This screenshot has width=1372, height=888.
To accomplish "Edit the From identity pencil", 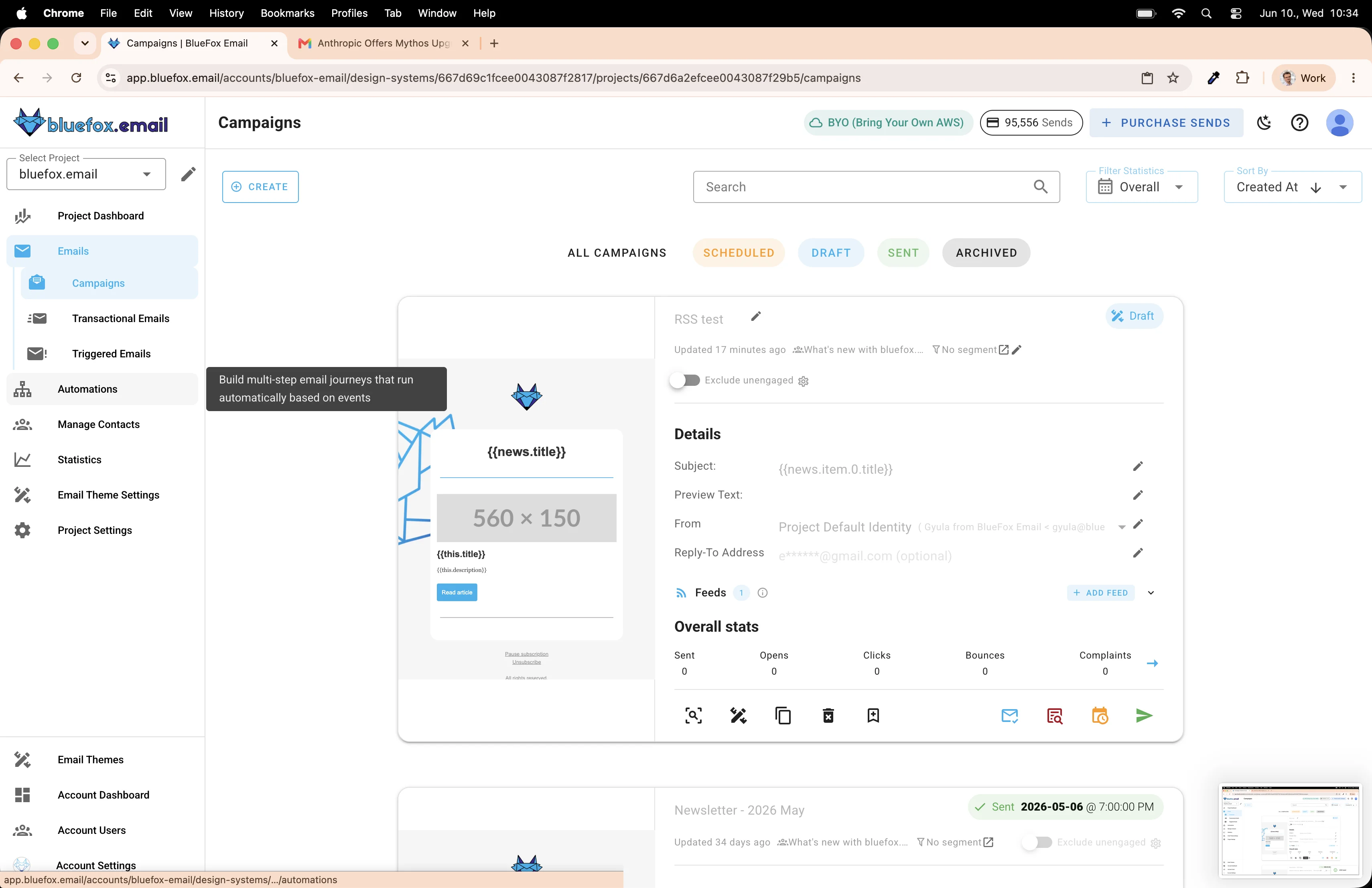I will (x=1137, y=524).
